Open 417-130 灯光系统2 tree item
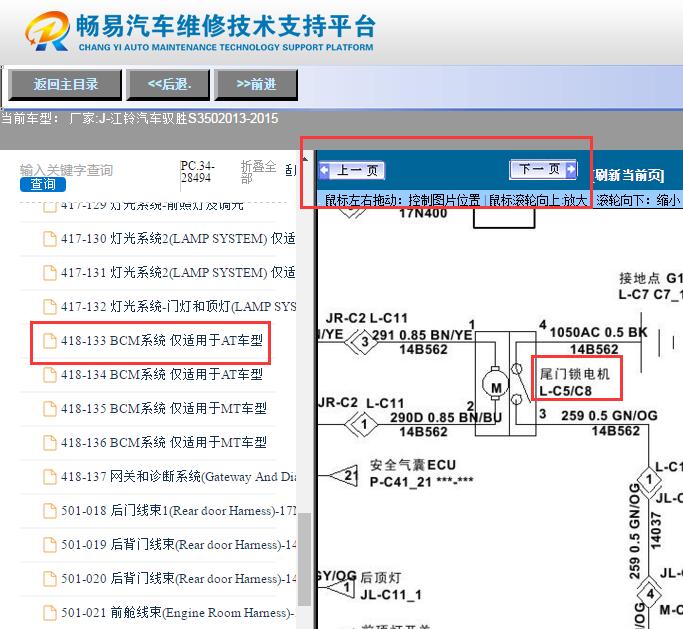 178,239
